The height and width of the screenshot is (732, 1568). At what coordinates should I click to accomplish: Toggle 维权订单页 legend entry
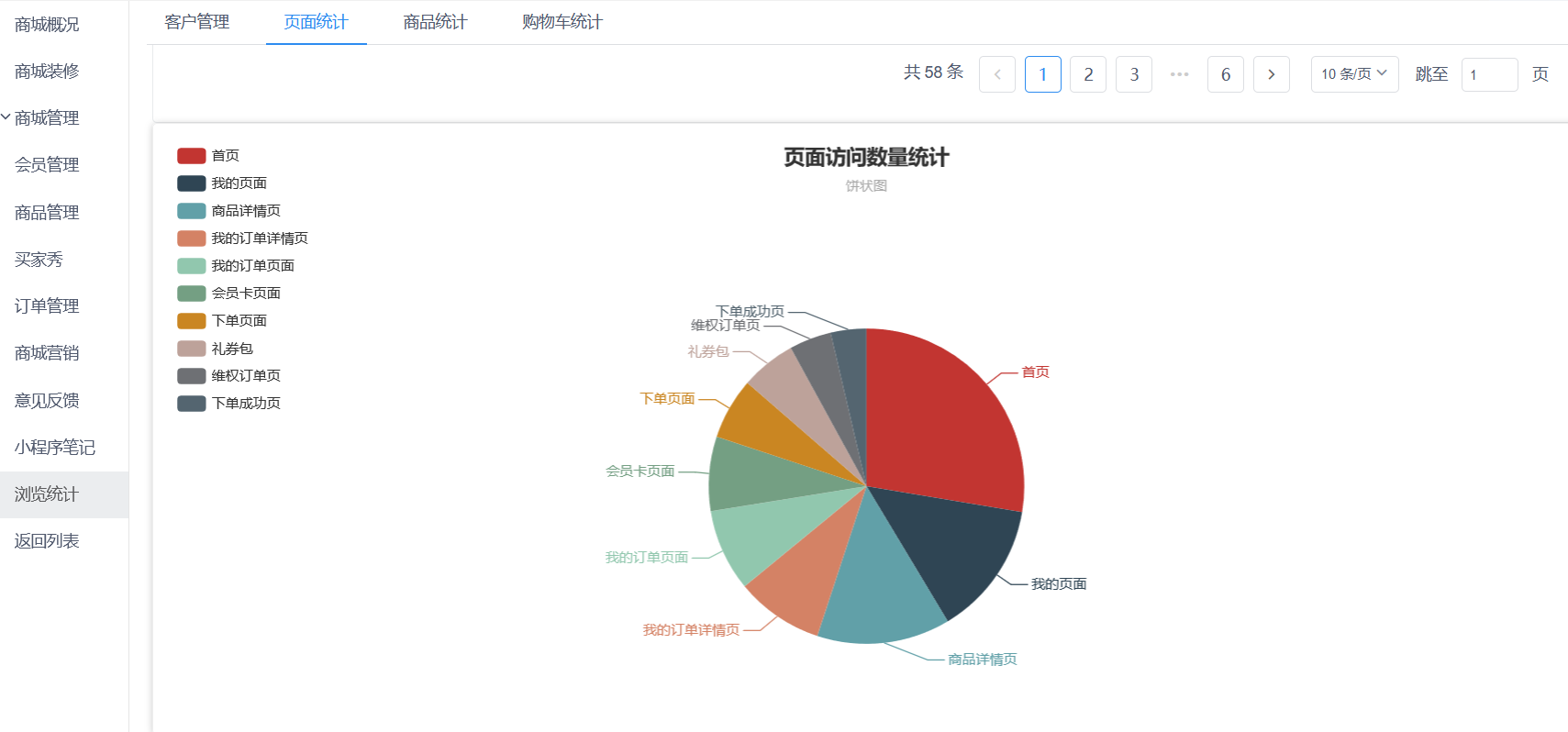point(228,376)
